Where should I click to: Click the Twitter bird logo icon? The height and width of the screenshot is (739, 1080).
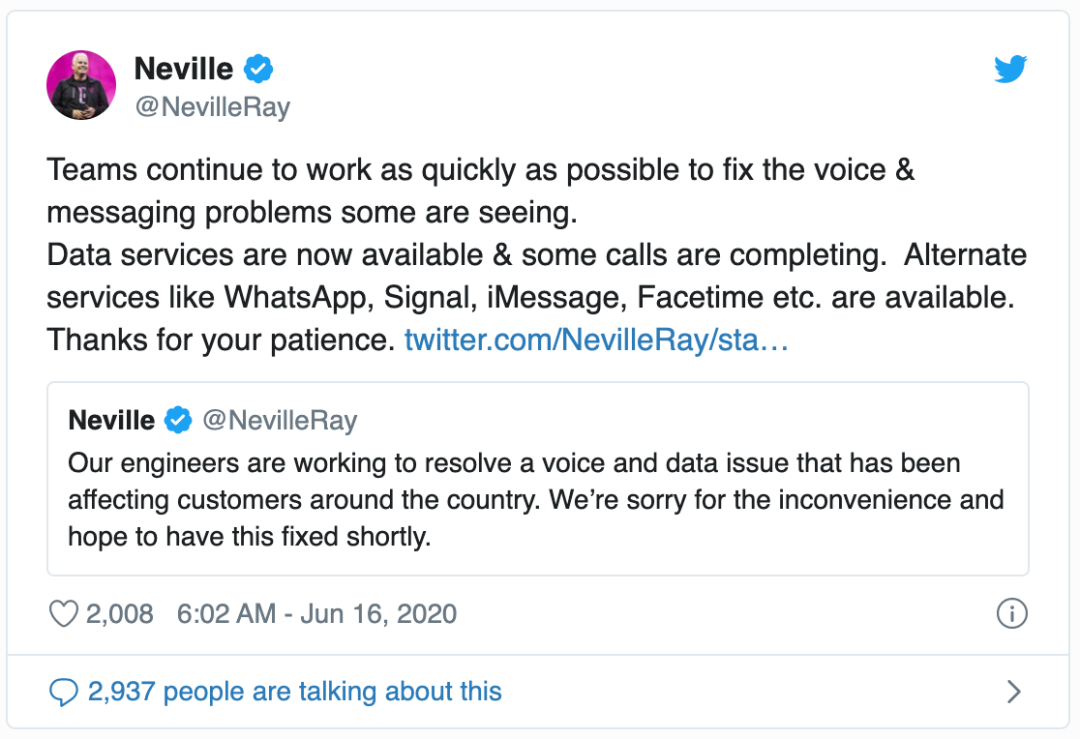click(1010, 69)
